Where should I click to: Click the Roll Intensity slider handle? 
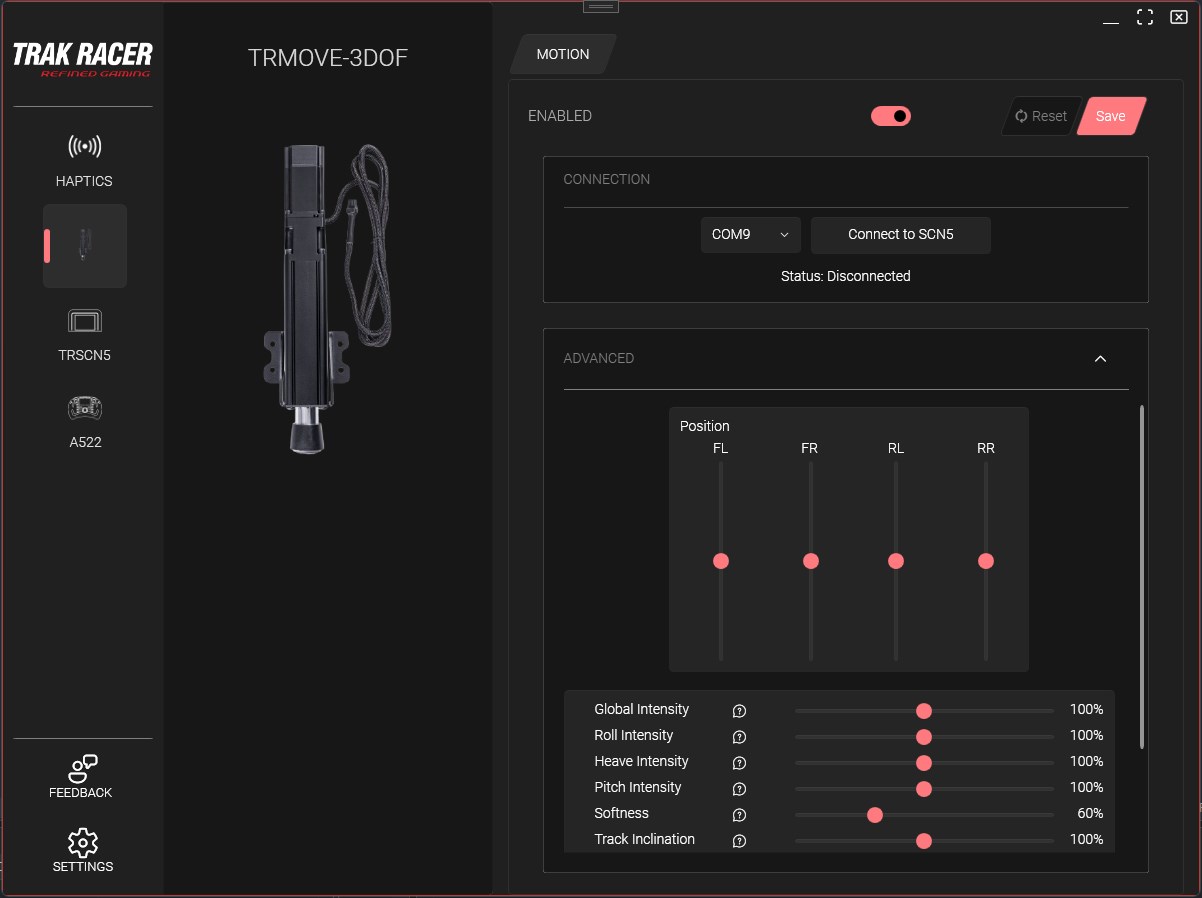924,737
